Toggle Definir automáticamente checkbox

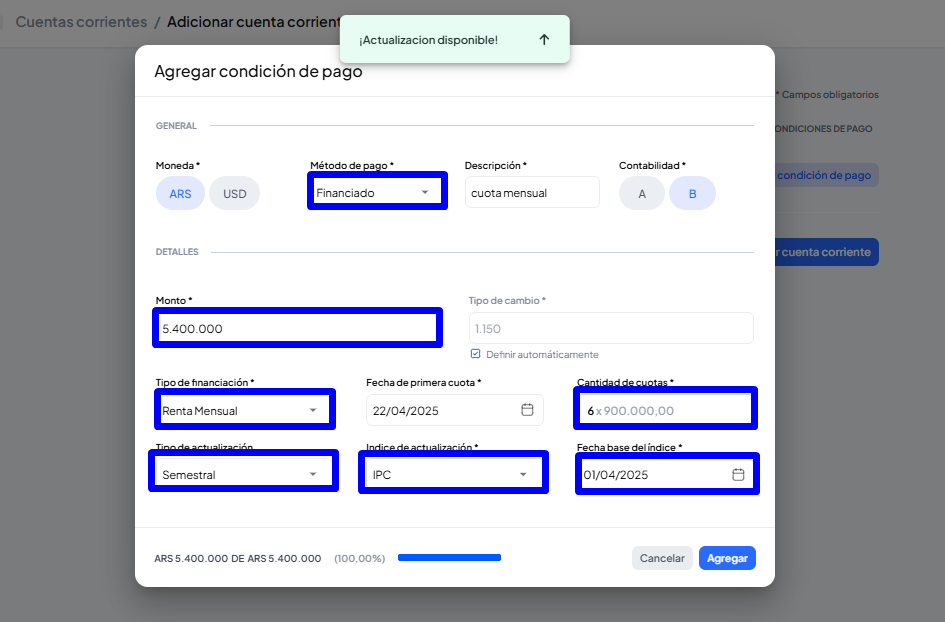(475, 354)
